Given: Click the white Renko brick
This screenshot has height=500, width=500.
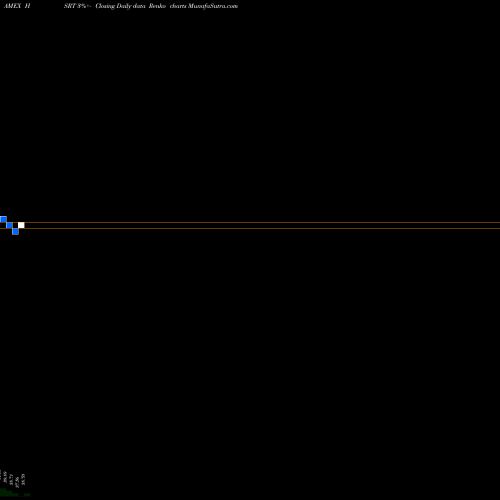Looking at the screenshot, I should 21,225.
